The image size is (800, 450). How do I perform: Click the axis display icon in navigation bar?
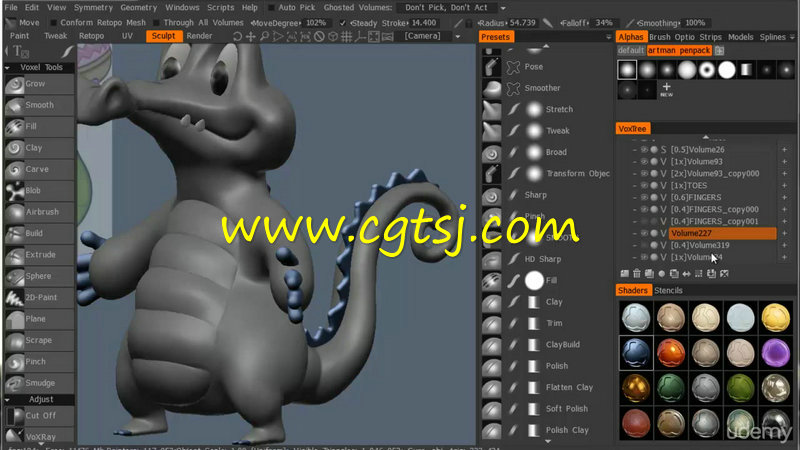point(360,36)
